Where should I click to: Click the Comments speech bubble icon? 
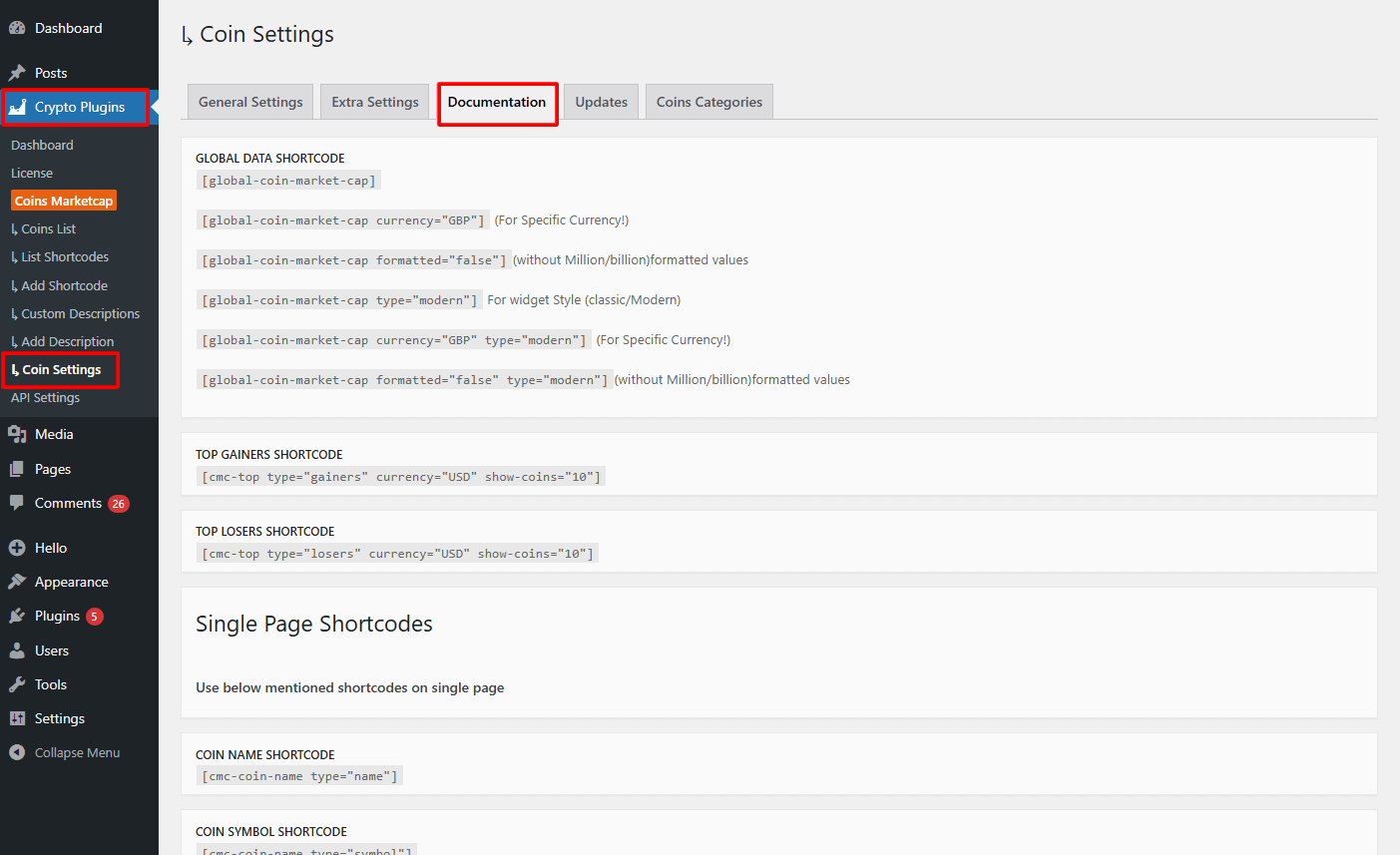click(x=17, y=503)
